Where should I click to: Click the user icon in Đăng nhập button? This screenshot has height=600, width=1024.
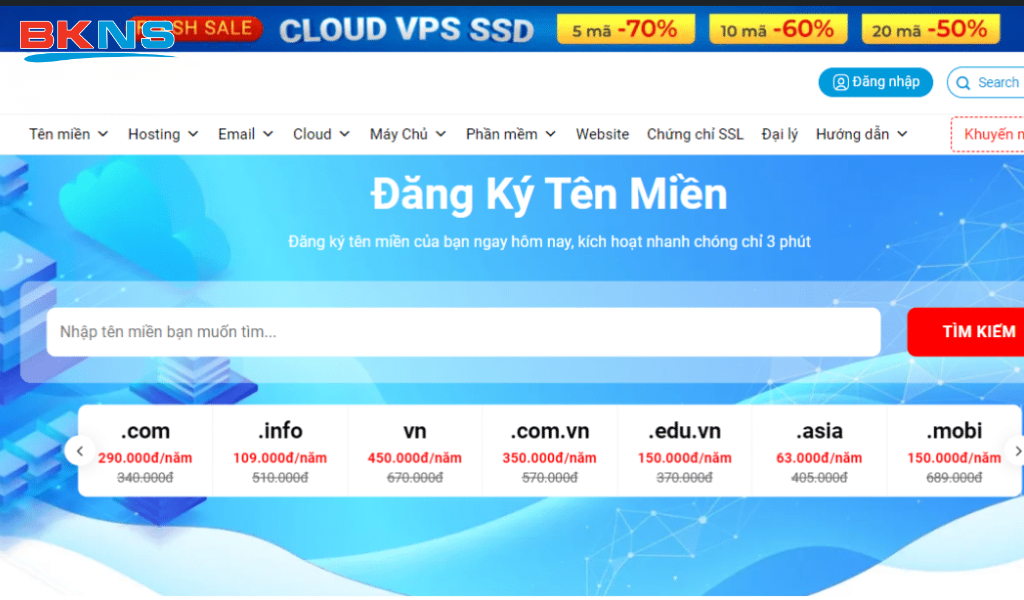[840, 82]
